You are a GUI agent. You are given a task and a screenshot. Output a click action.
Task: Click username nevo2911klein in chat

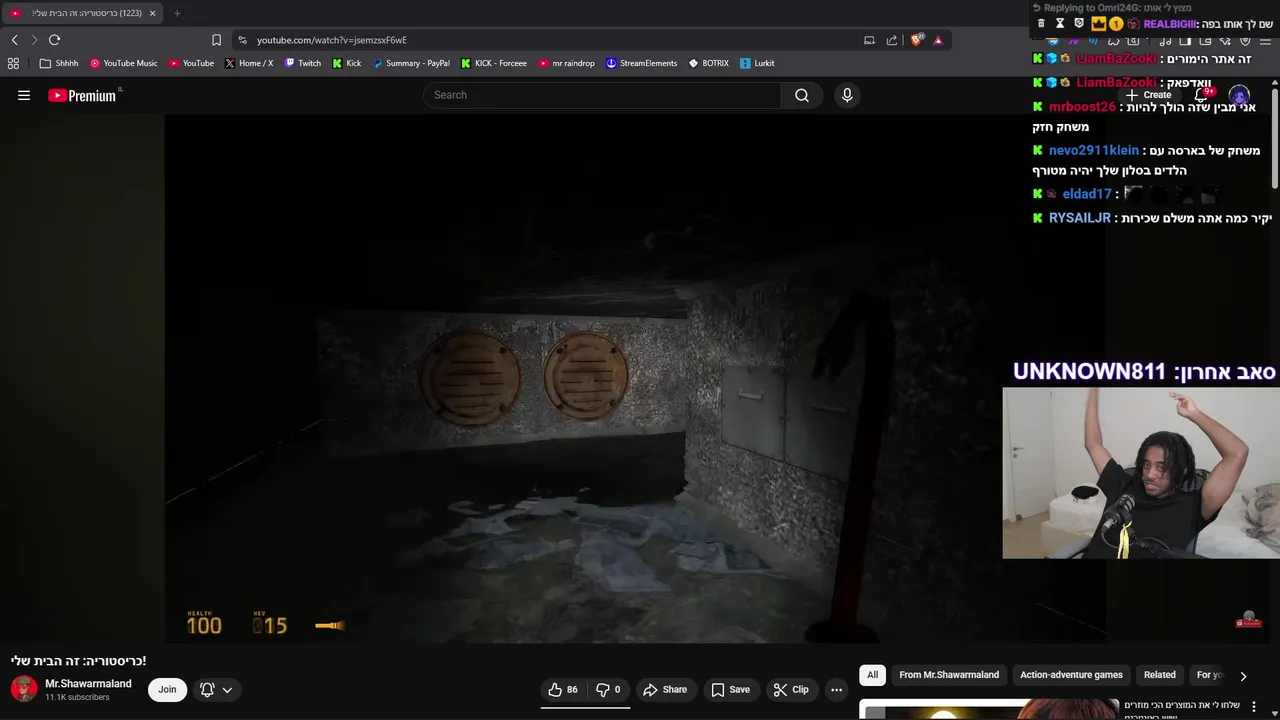1094,150
